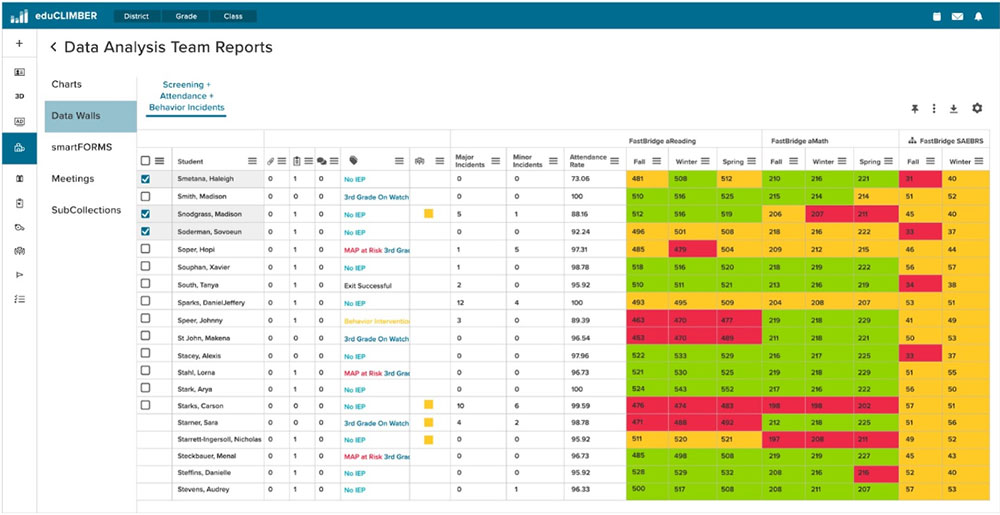
Task: Check the checkbox for Smith, Madison
Action: pos(146,197)
